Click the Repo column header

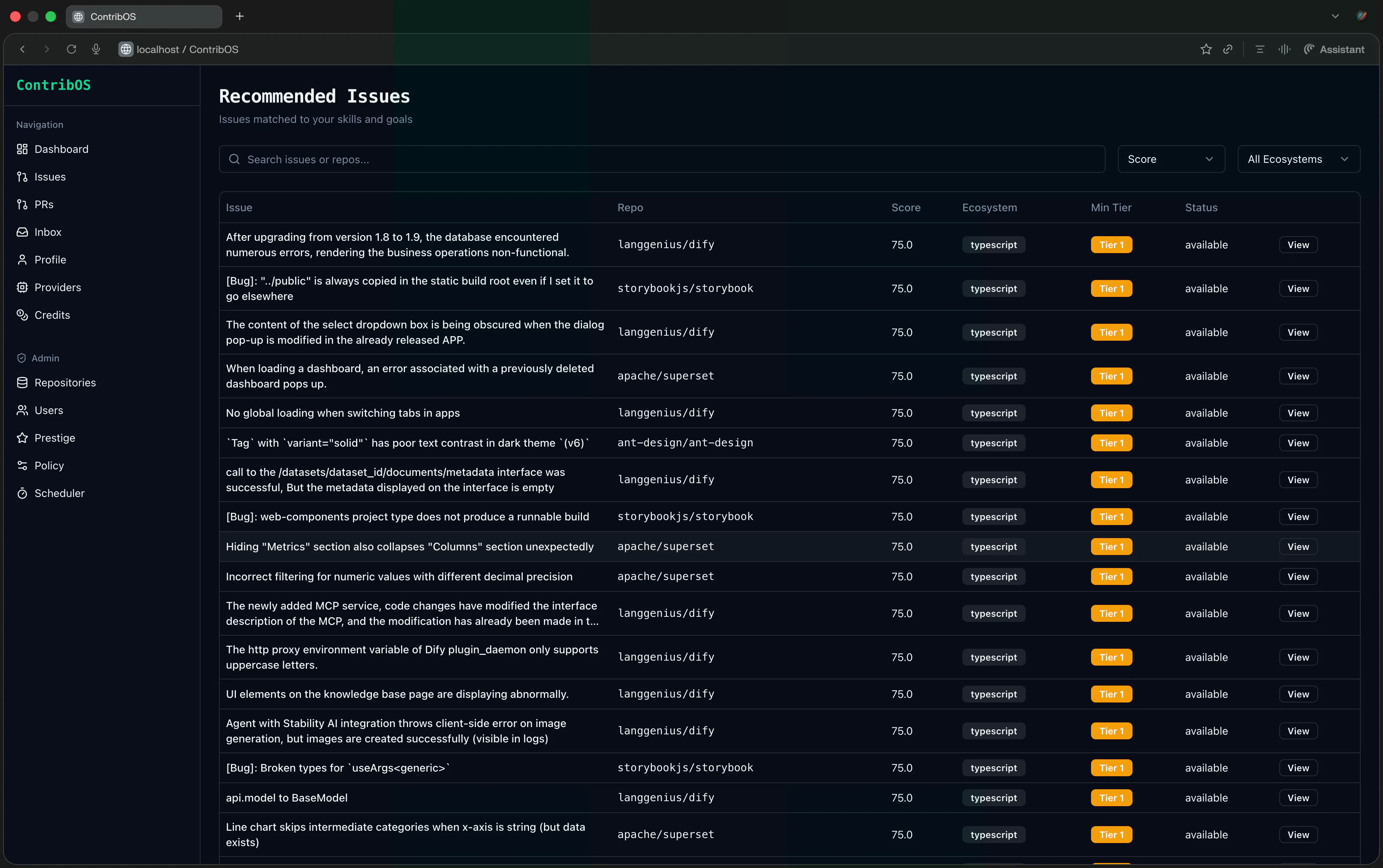[x=630, y=207]
